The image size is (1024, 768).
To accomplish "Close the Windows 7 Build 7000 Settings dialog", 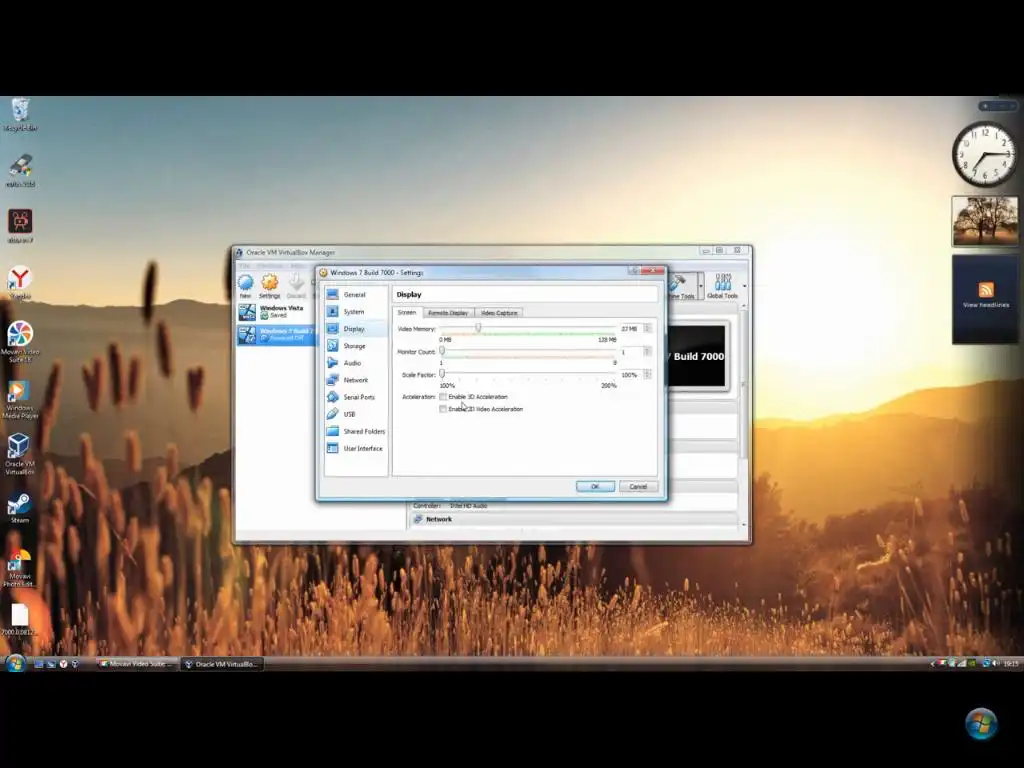I will click(652, 270).
